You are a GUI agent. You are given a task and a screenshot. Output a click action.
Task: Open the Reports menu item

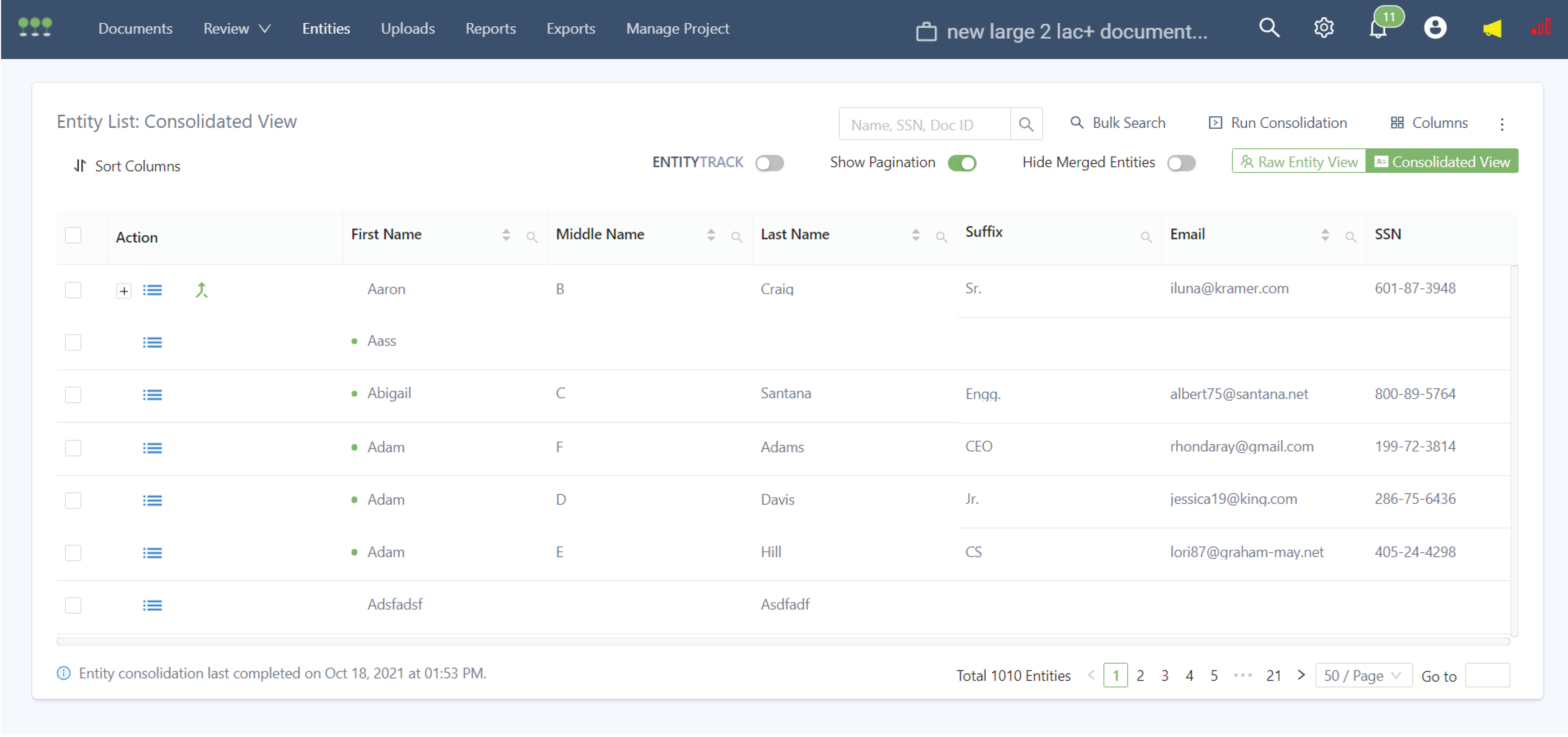click(490, 29)
